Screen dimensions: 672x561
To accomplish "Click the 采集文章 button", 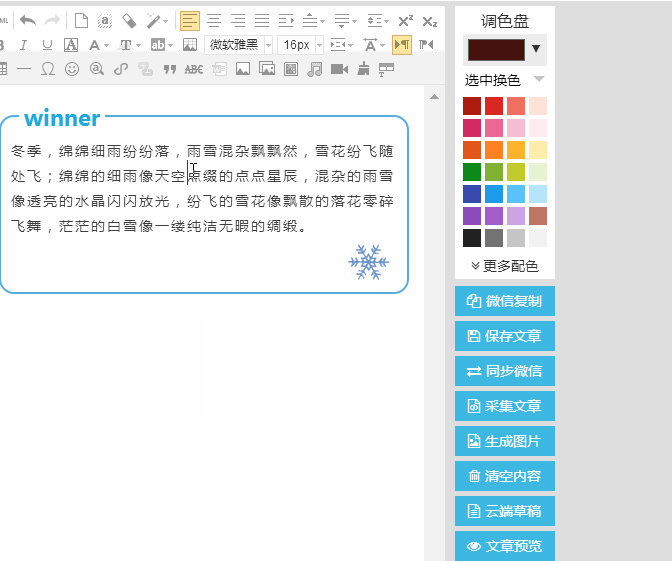I will click(x=505, y=406).
